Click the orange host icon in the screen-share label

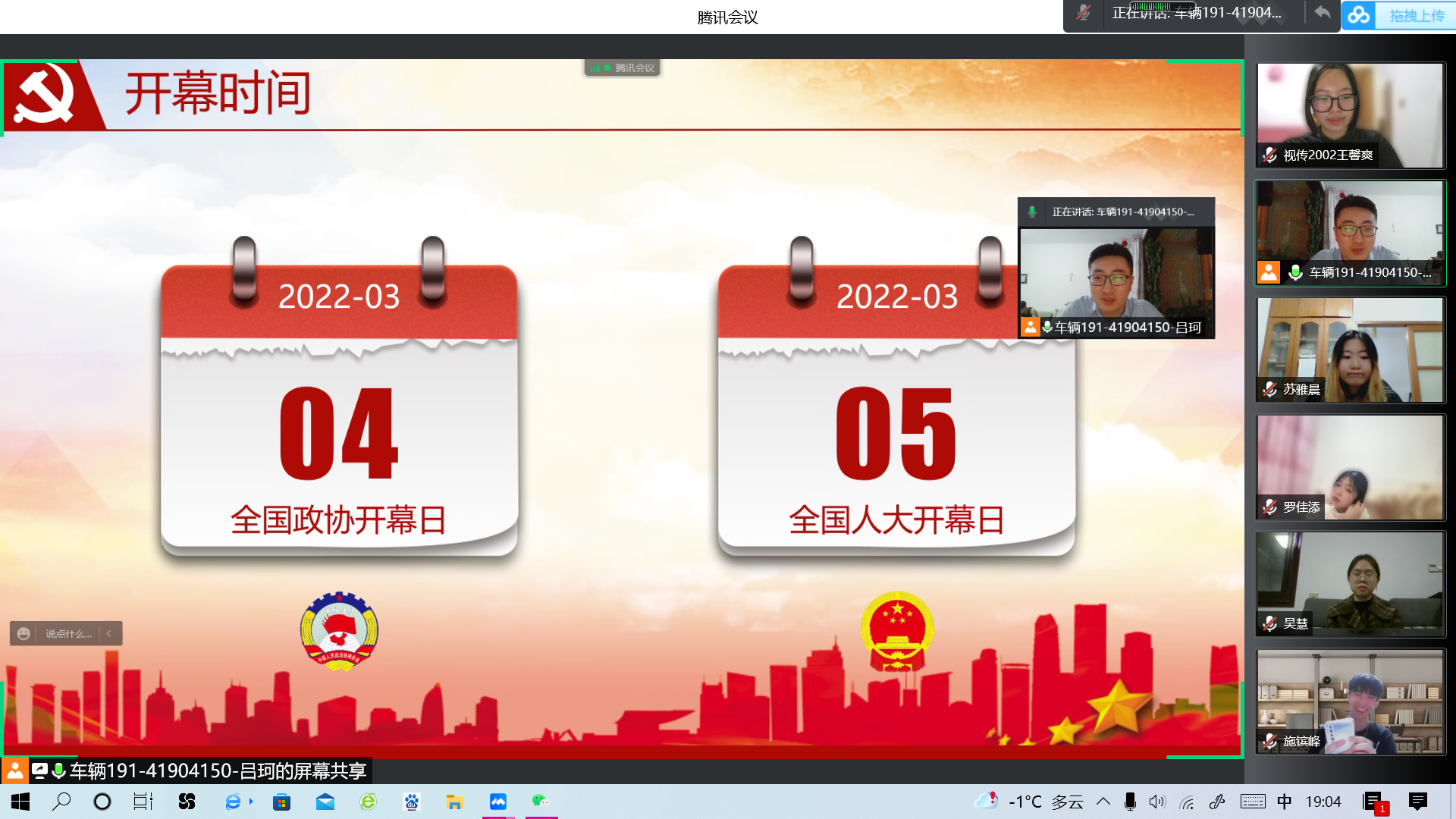[14, 770]
